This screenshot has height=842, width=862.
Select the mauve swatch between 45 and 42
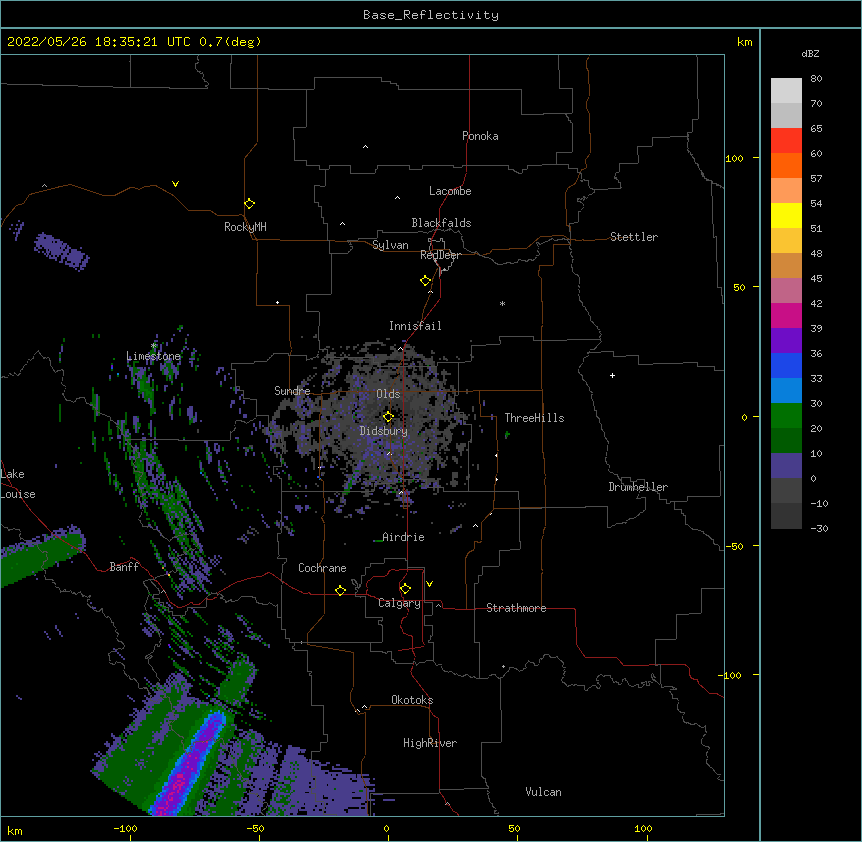[786, 291]
